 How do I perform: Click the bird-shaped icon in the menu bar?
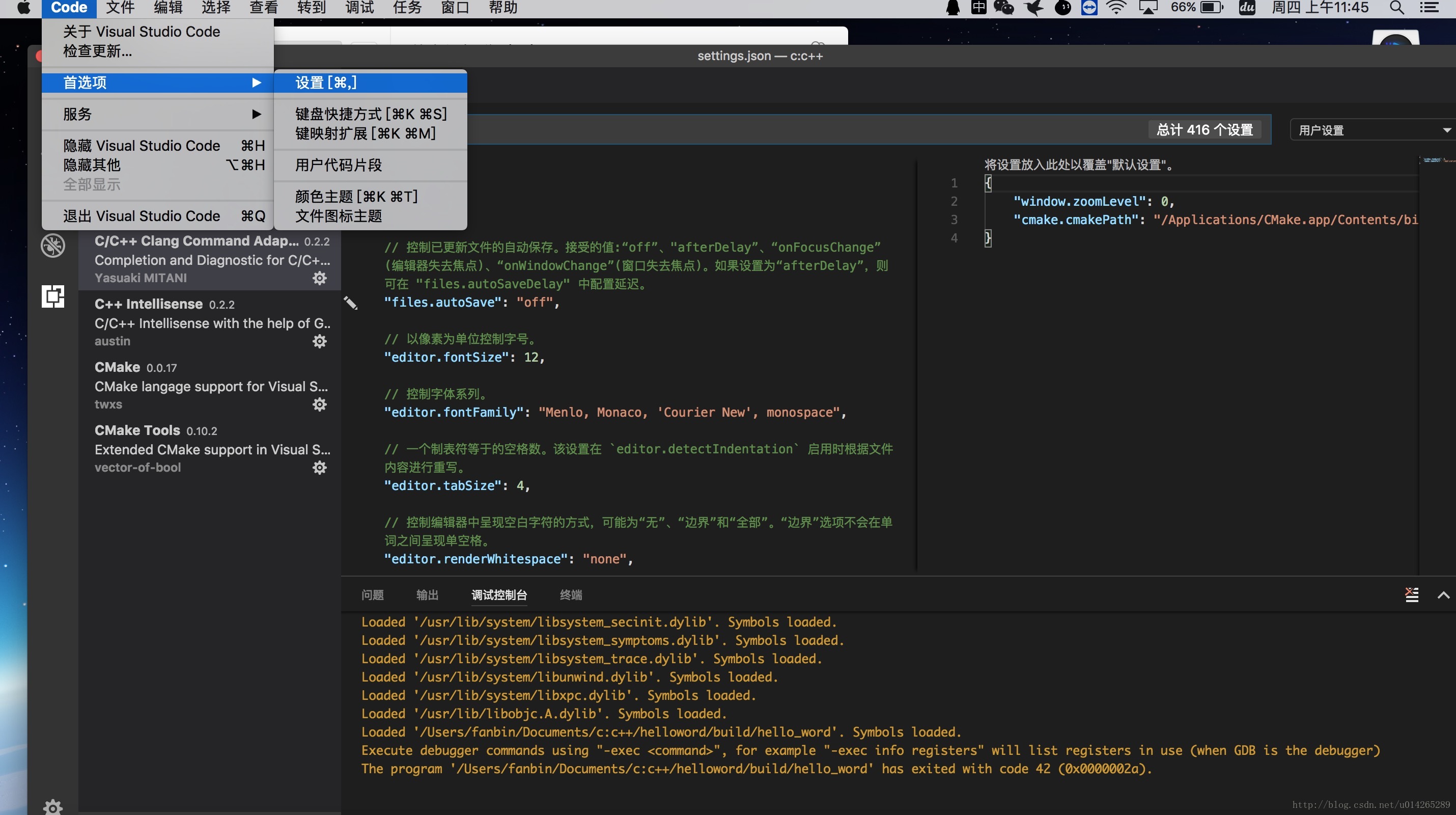click(1034, 7)
